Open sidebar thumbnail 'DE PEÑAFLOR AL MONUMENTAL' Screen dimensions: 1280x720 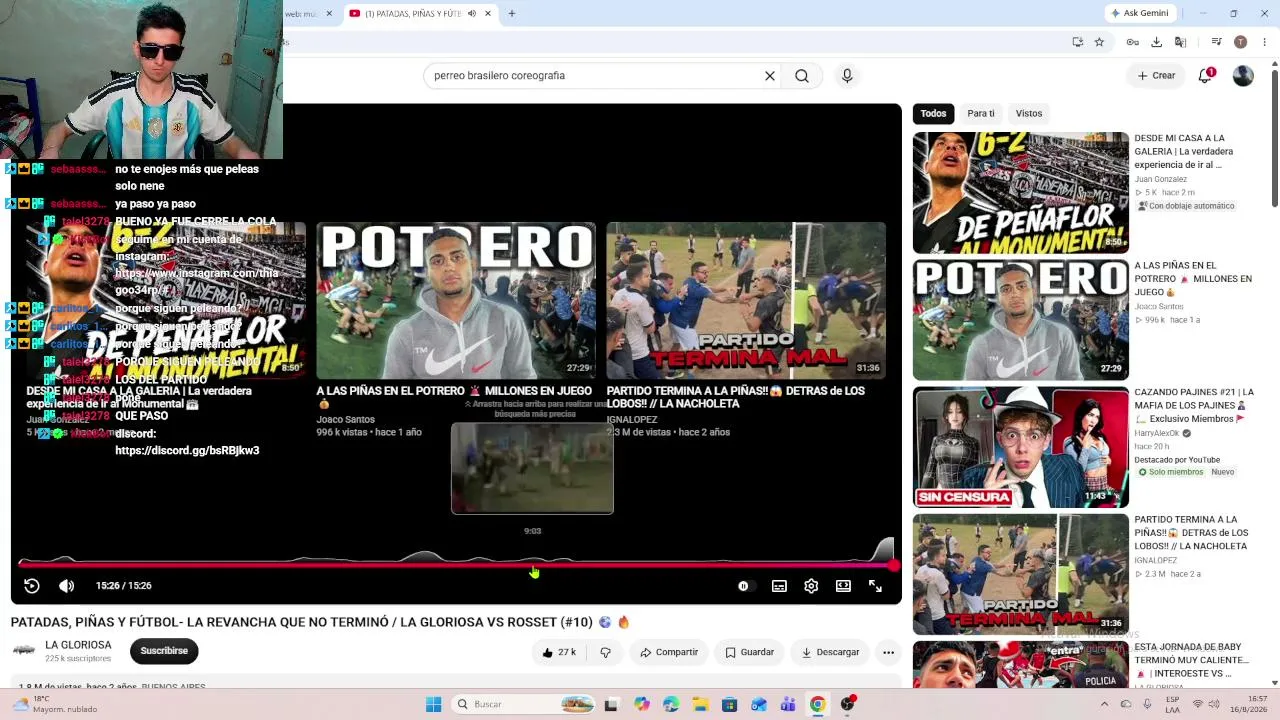[x=1021, y=192]
